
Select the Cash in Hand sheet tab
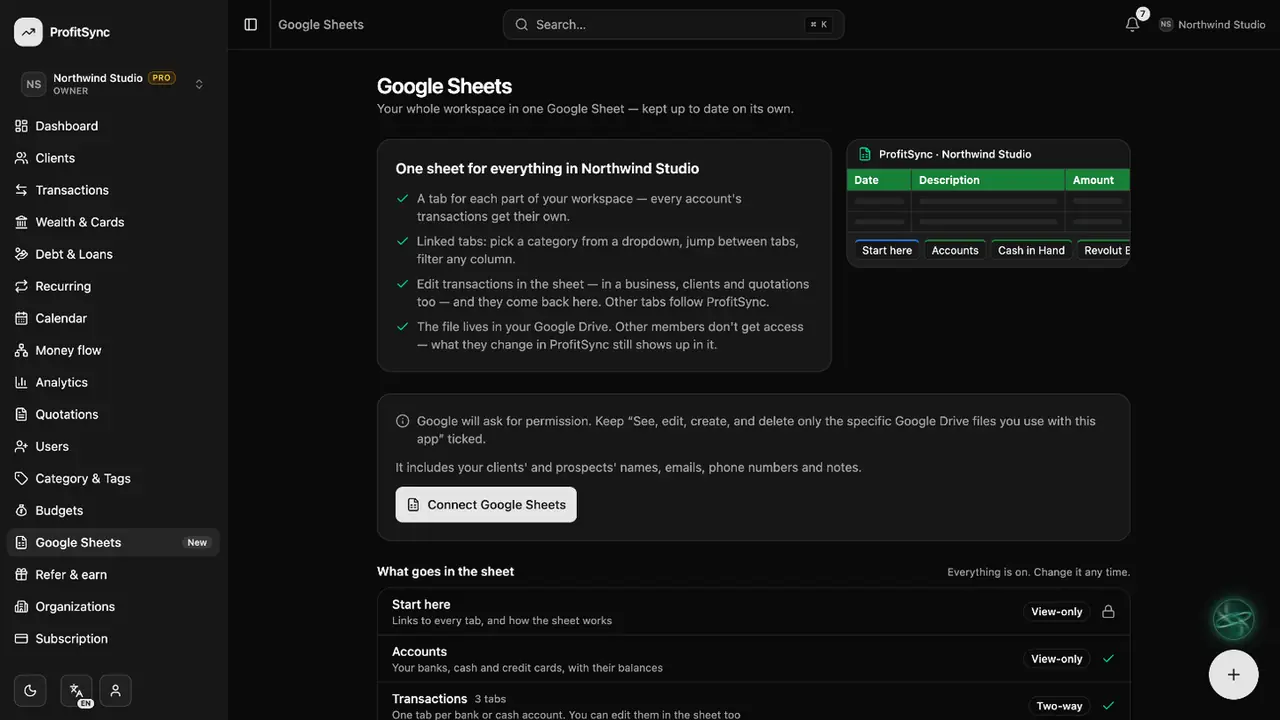(x=1031, y=250)
